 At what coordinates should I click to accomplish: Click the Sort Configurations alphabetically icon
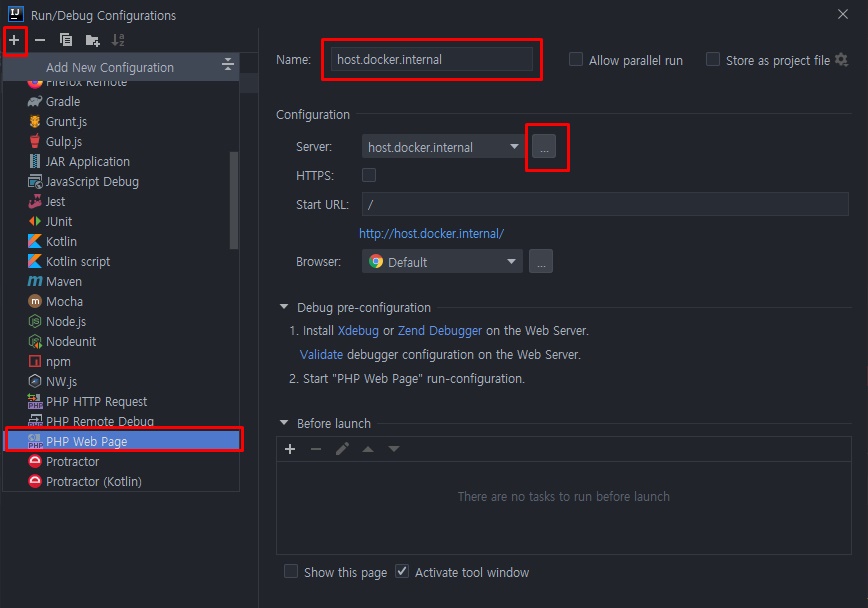118,40
